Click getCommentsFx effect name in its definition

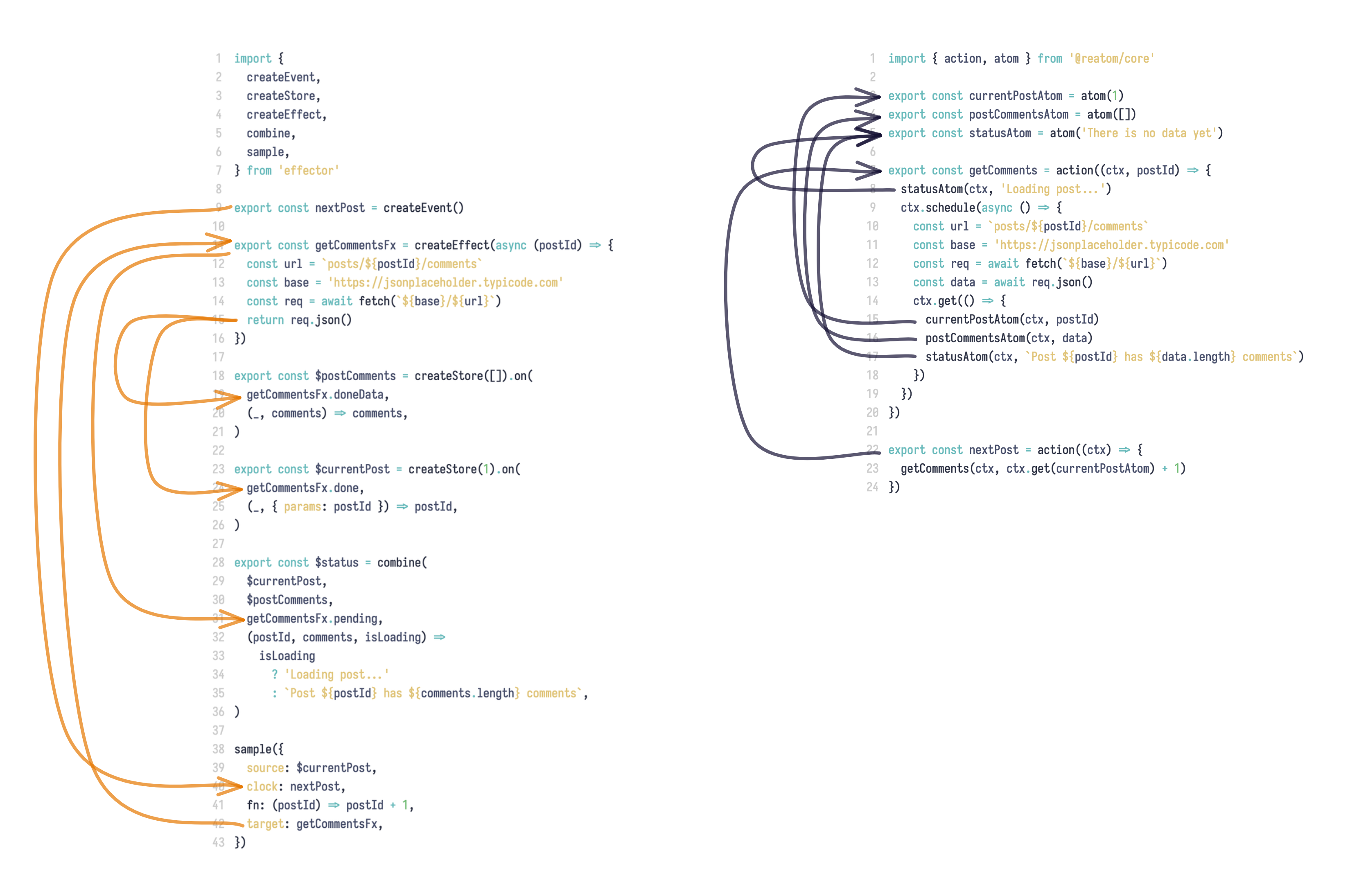[355, 245]
